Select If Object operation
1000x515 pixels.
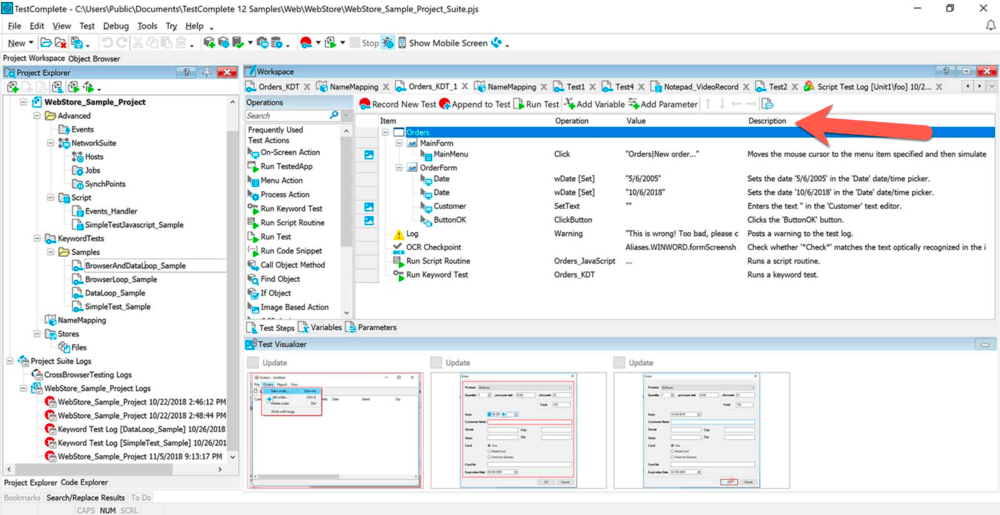269,293
